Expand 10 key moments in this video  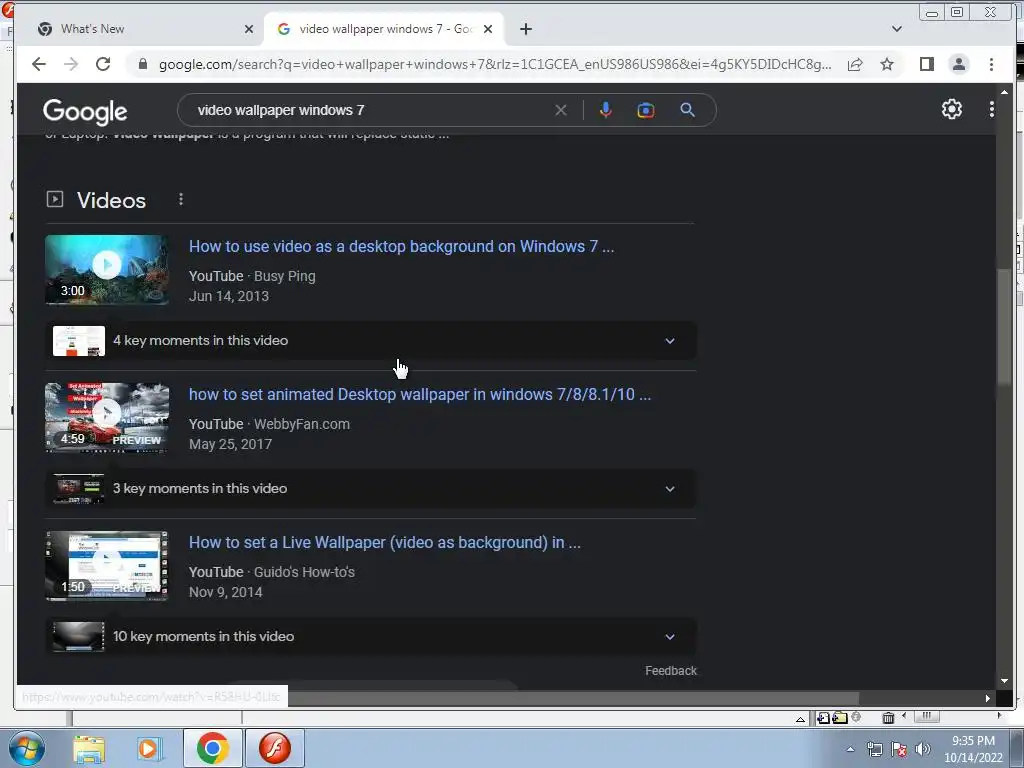click(x=371, y=637)
